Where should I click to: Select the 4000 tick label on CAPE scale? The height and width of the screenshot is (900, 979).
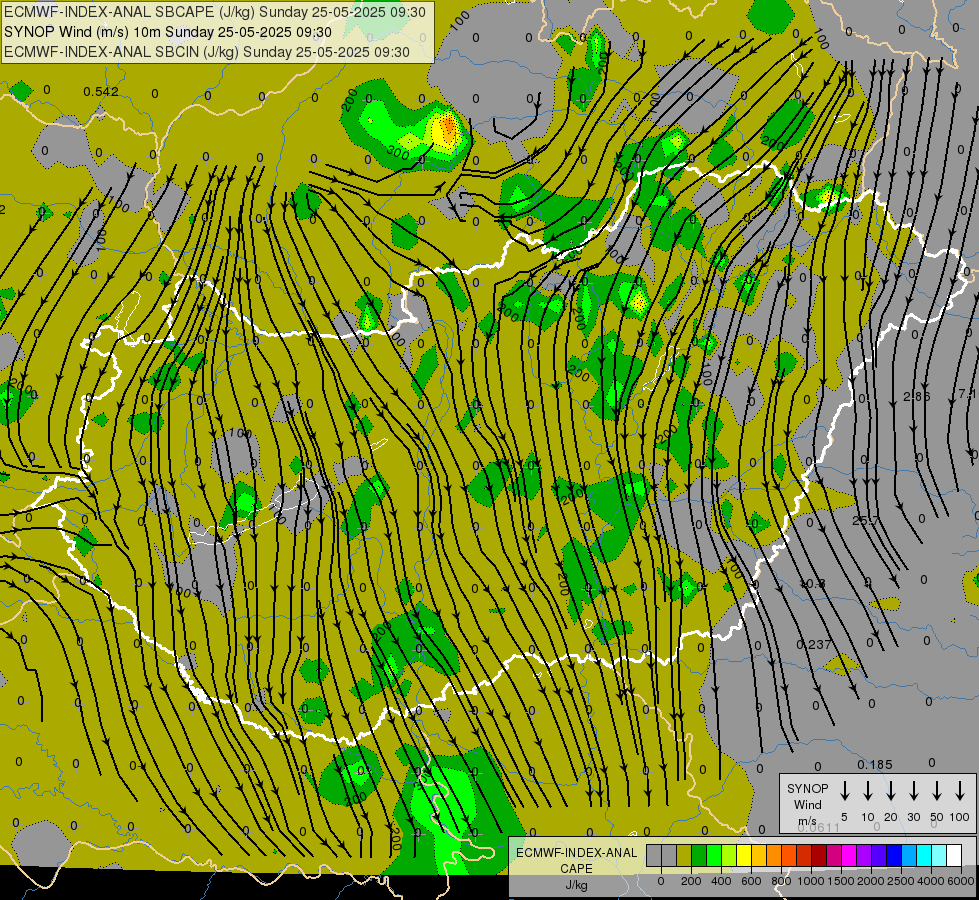930,881
